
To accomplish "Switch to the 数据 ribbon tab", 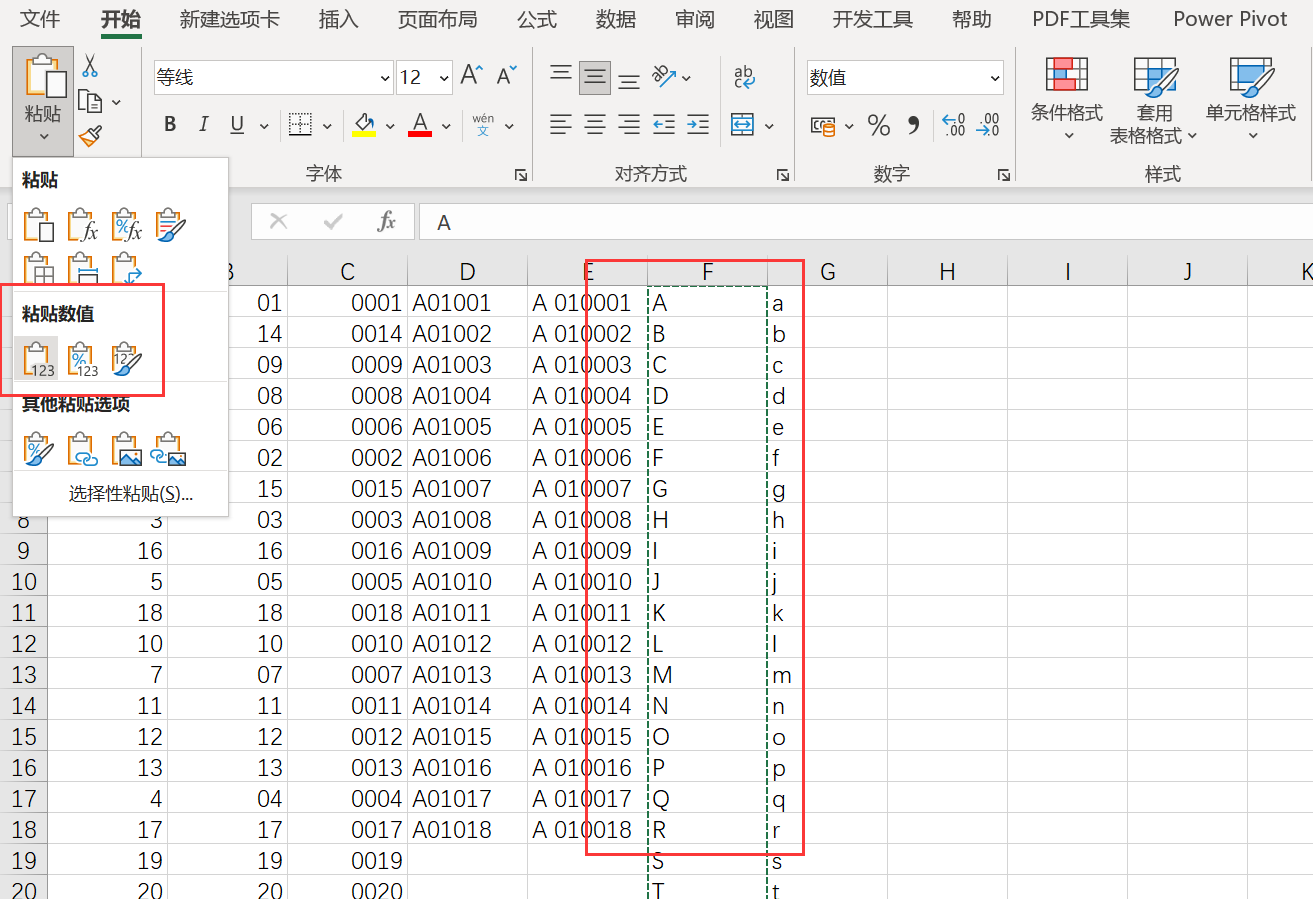I will [616, 19].
